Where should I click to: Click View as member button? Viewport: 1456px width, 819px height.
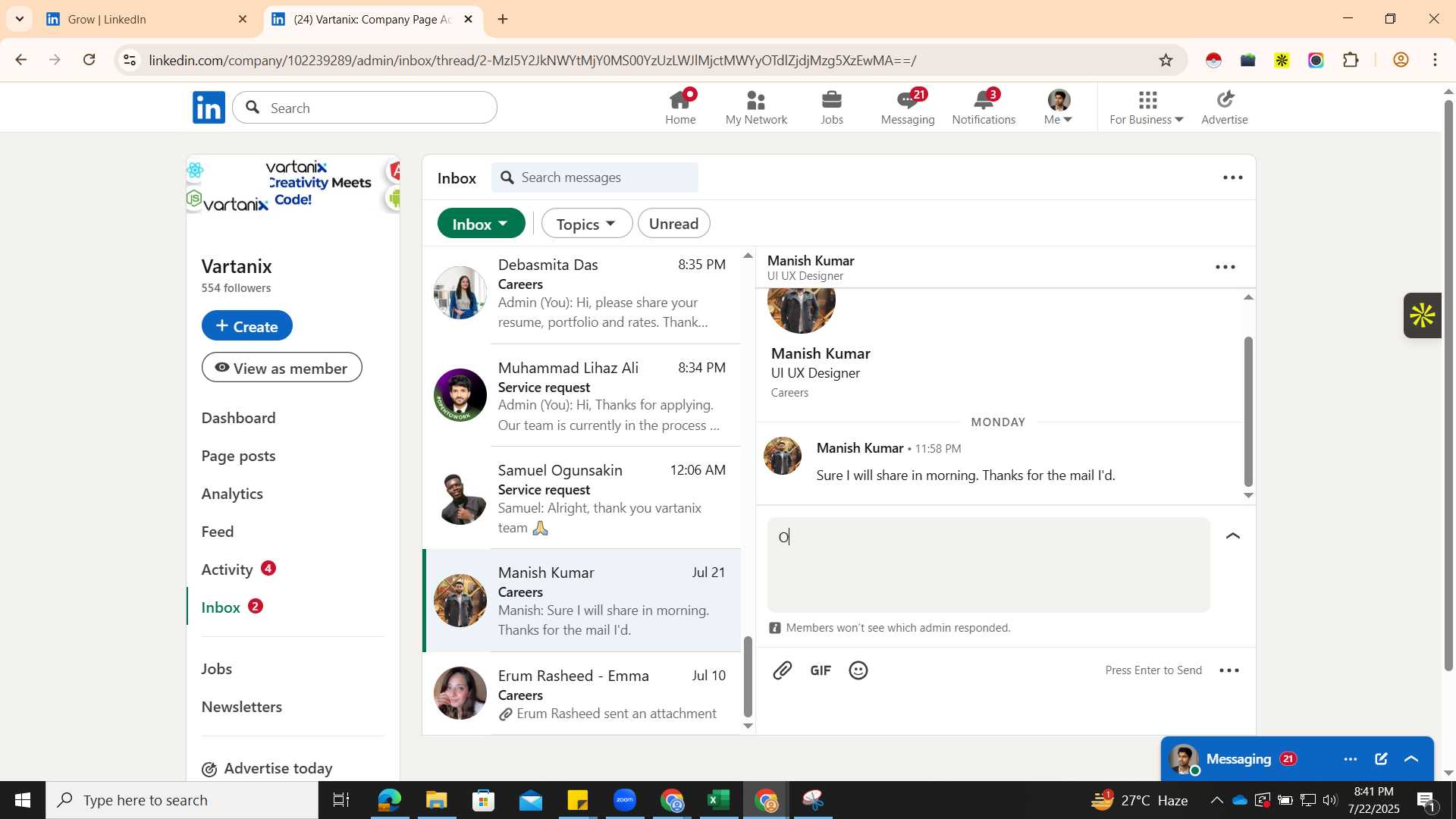[x=282, y=368]
